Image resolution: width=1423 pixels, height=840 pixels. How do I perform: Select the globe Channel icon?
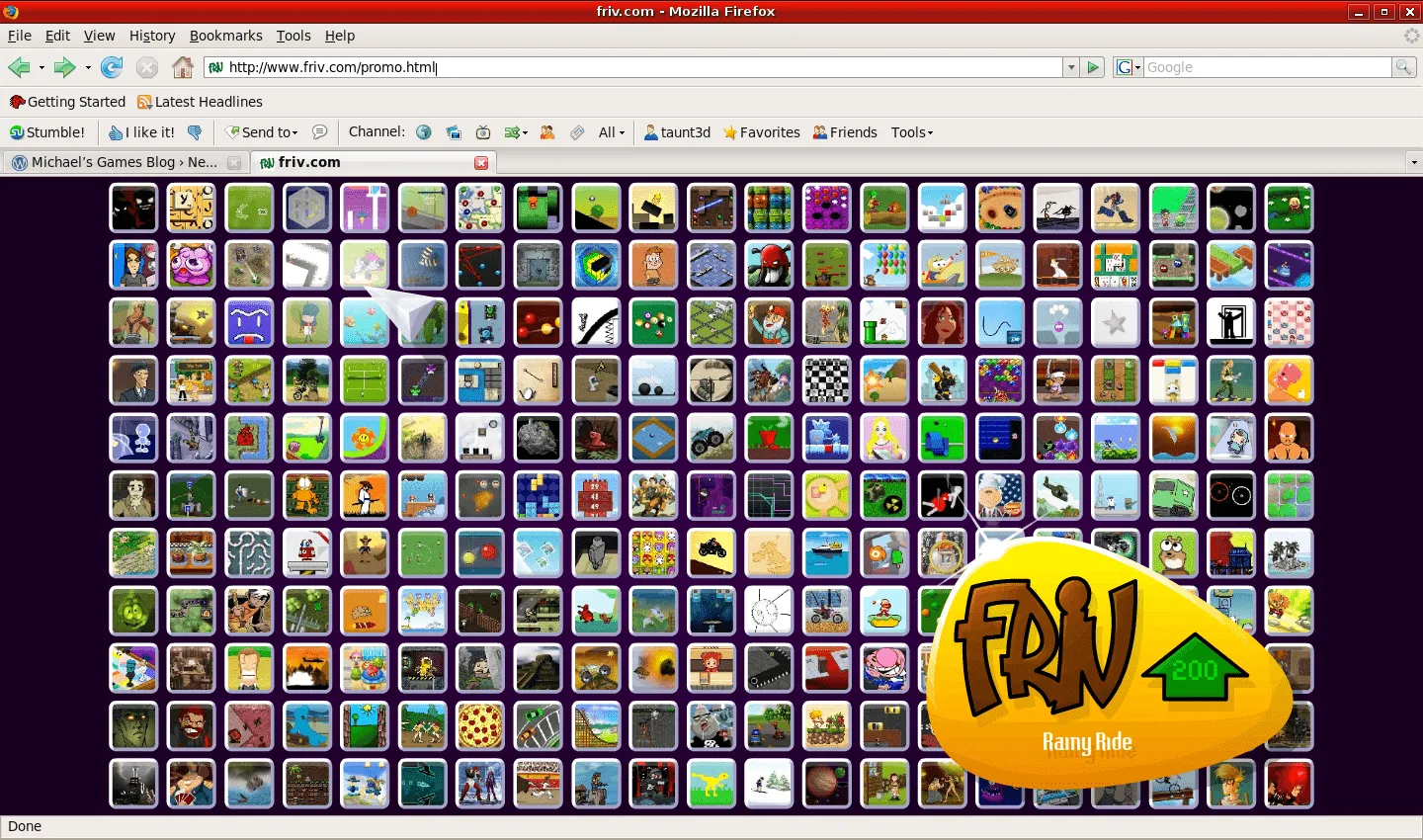(423, 131)
